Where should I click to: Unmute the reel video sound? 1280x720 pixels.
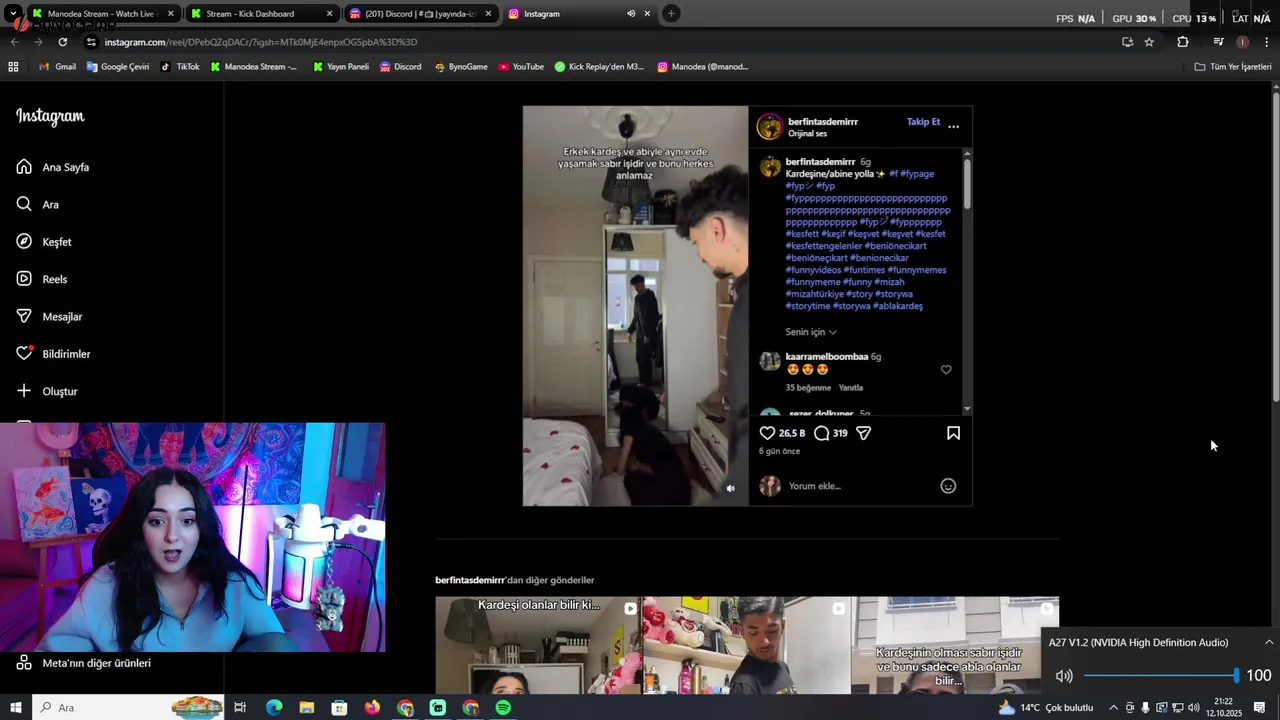[730, 488]
